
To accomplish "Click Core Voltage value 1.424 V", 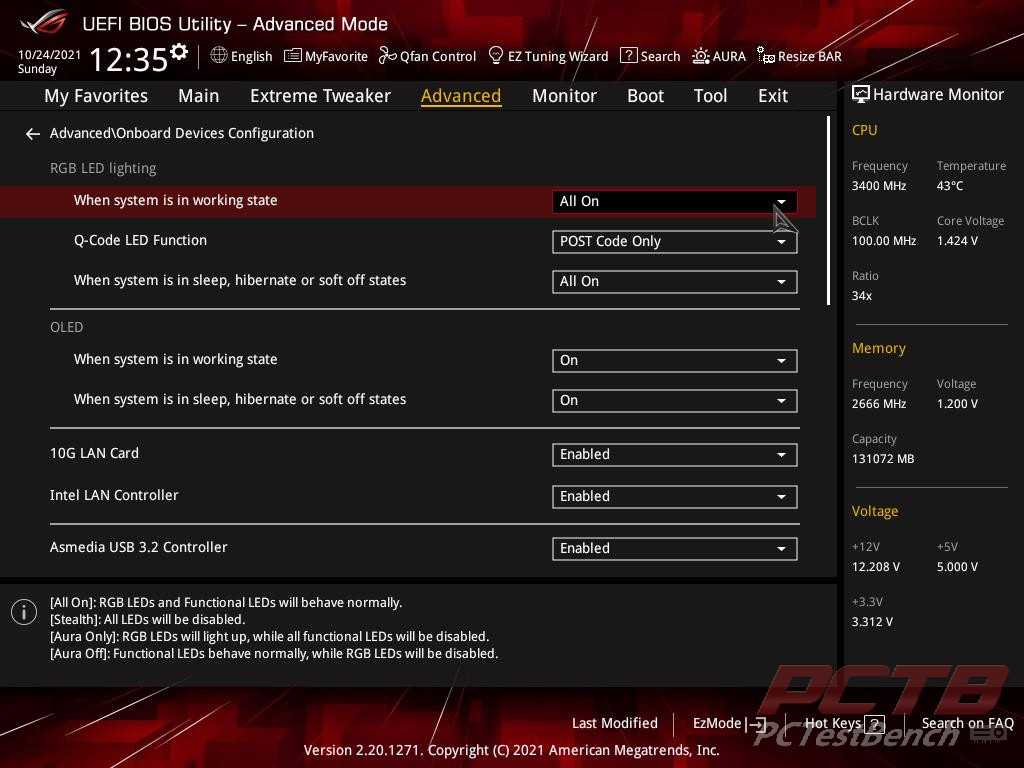I will point(957,241).
